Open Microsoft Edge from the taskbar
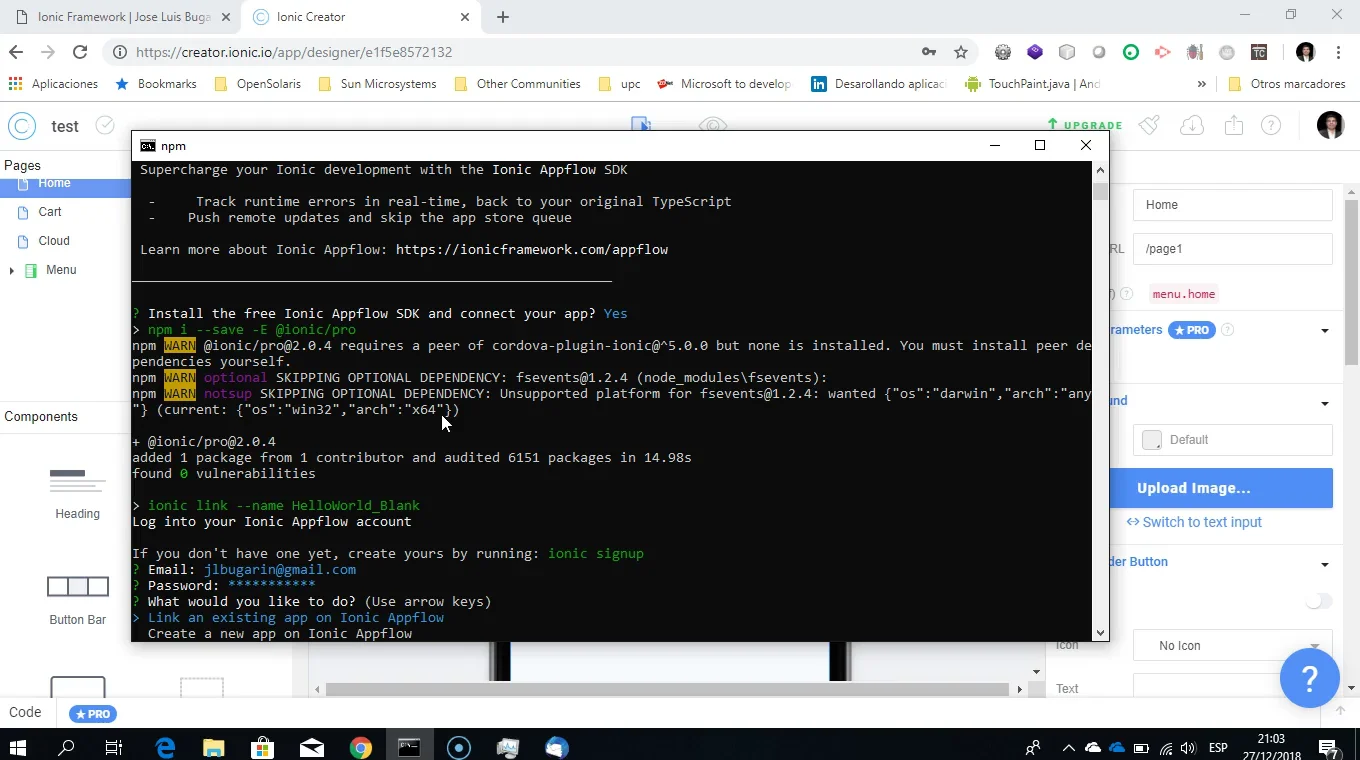This screenshot has height=760, width=1360. click(165, 747)
